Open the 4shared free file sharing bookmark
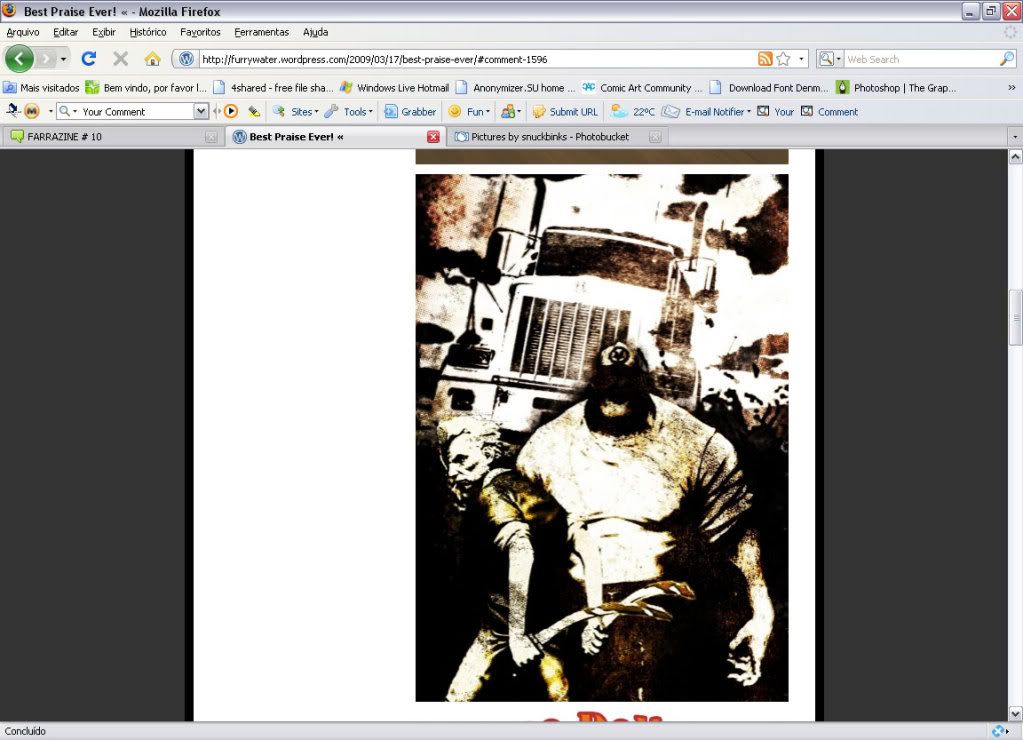The image size is (1023, 740). point(273,87)
